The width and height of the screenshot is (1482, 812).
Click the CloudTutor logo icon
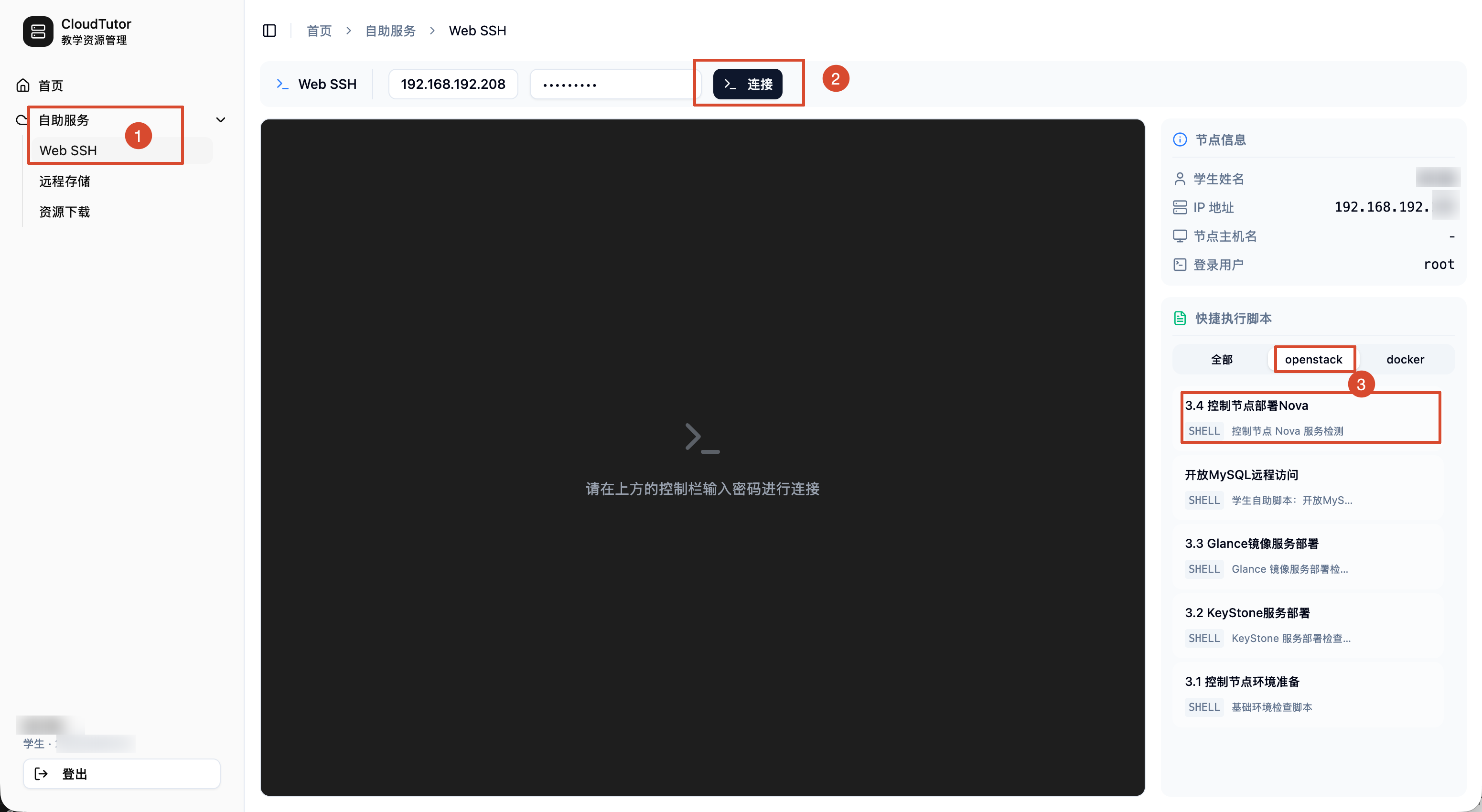pos(38,31)
